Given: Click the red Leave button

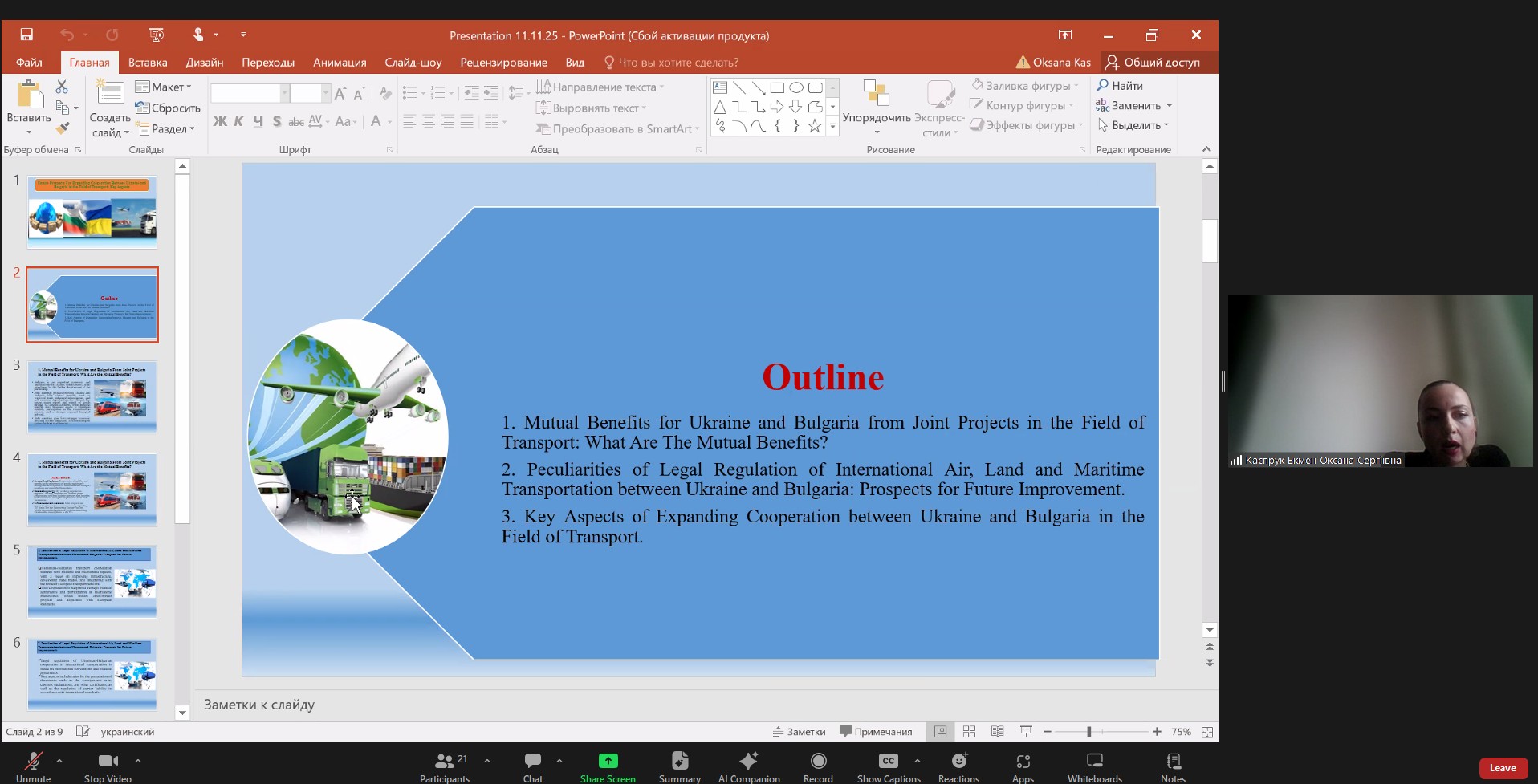Looking at the screenshot, I should click(1502, 768).
